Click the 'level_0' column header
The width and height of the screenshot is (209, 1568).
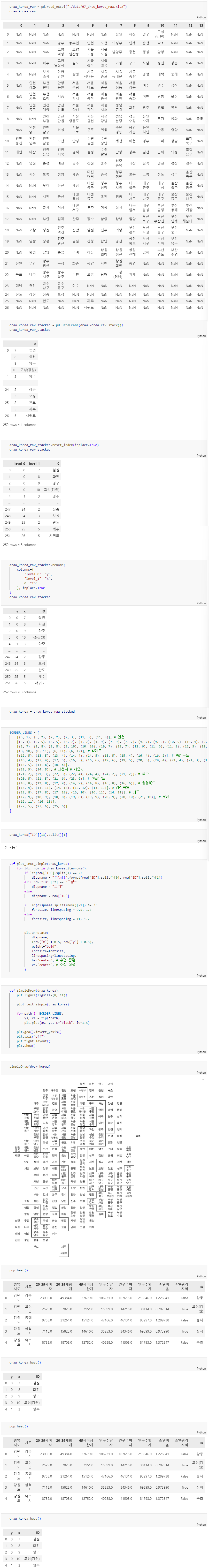20,464
